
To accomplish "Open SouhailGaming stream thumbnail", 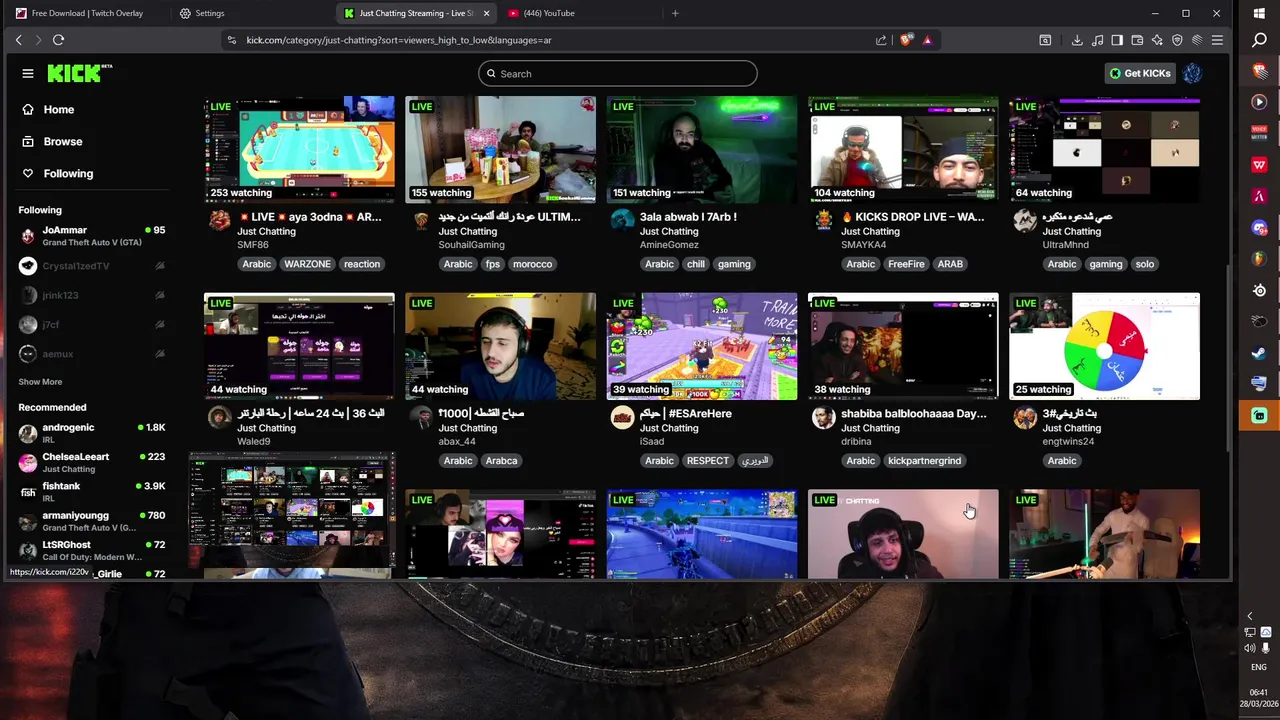I will point(500,150).
